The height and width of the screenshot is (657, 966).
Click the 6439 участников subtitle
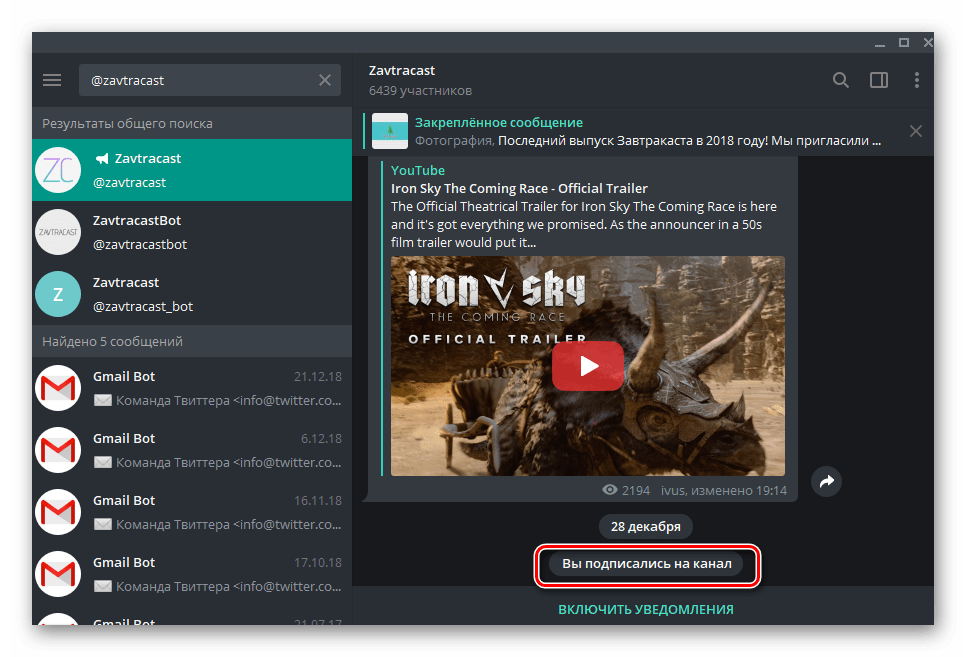click(420, 91)
